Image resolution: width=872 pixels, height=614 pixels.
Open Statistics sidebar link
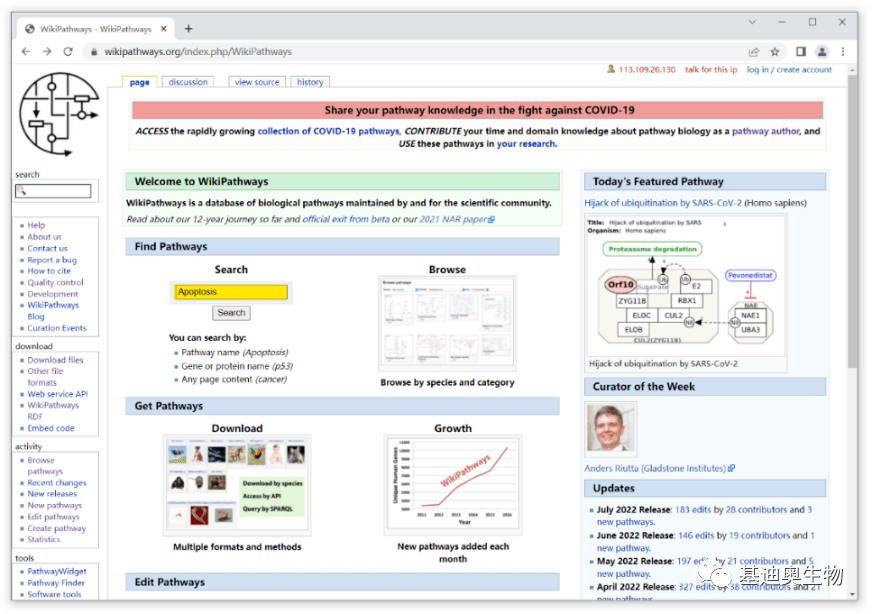tap(43, 539)
